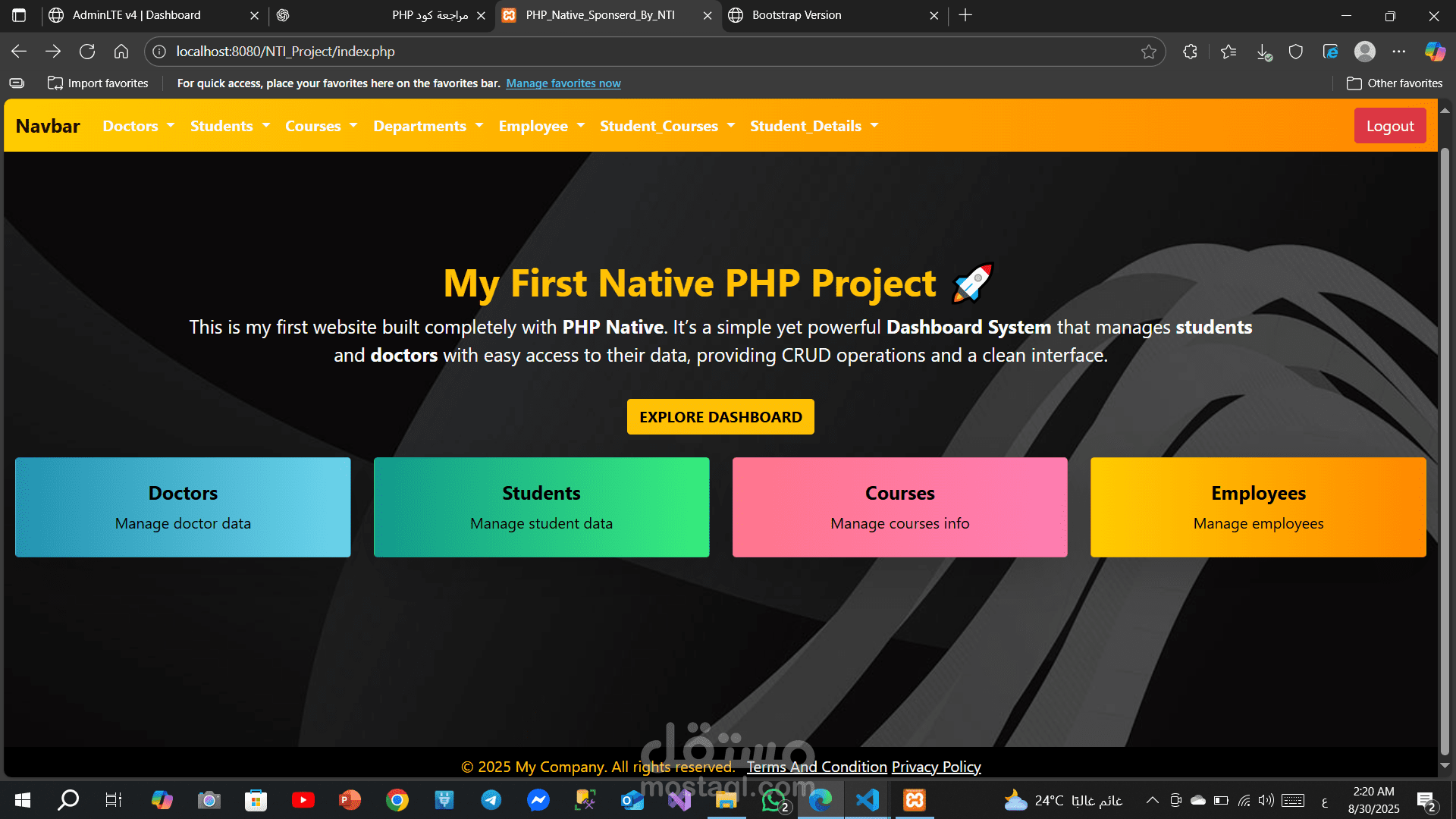Viewport: 1456px width, 819px height.
Task: Open XAMPP from the taskbar
Action: tap(915, 800)
